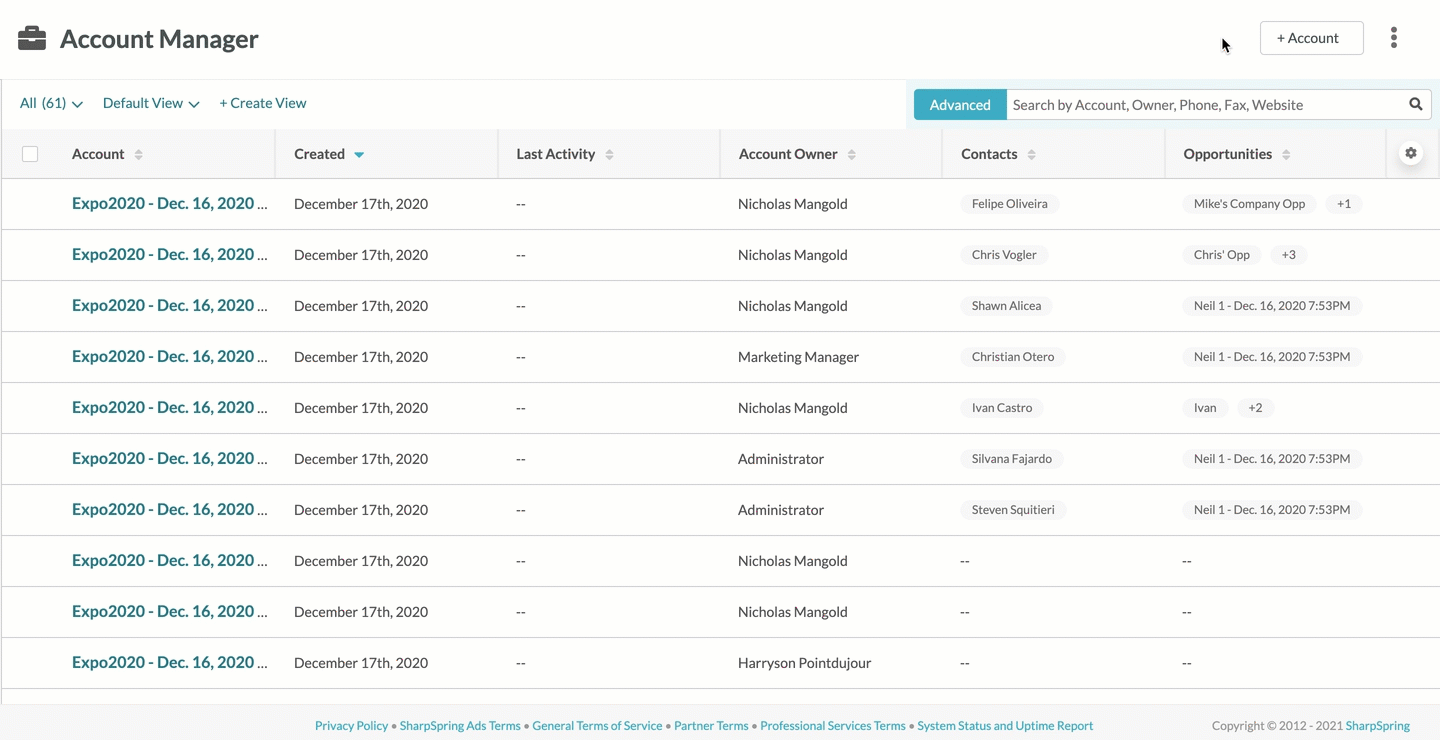Open the Default View dropdown
Image resolution: width=1440 pixels, height=740 pixels.
tap(151, 103)
